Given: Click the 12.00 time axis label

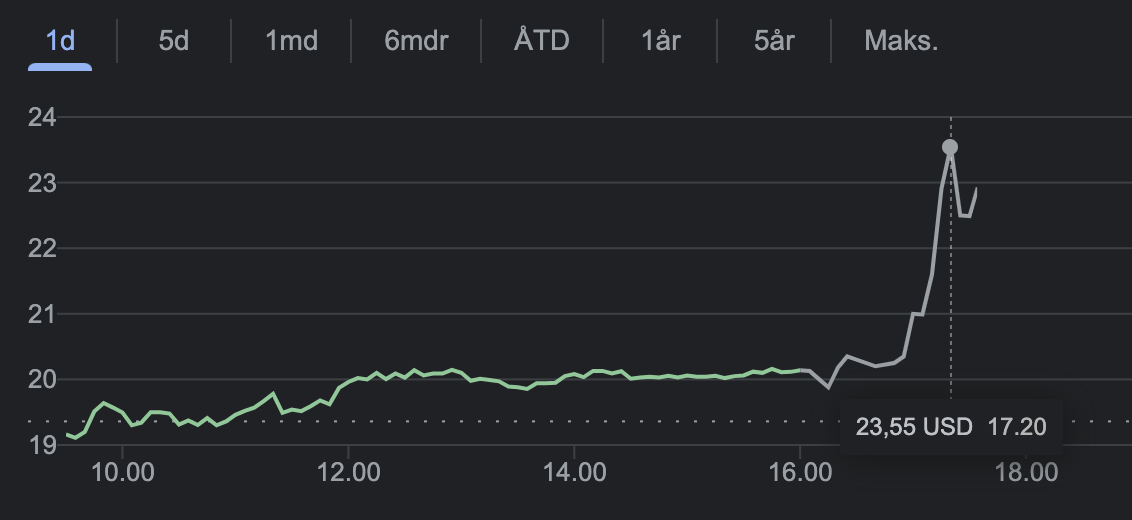Looking at the screenshot, I should (x=348, y=473).
